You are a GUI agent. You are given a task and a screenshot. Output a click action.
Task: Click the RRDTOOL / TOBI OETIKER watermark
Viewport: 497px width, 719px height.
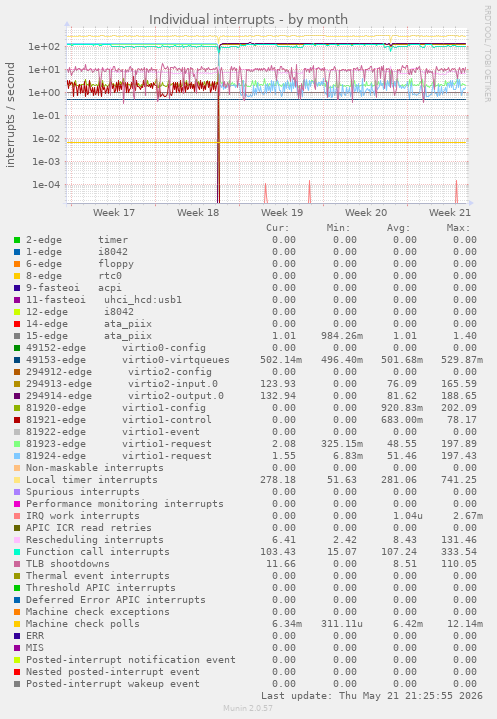click(x=487, y=54)
